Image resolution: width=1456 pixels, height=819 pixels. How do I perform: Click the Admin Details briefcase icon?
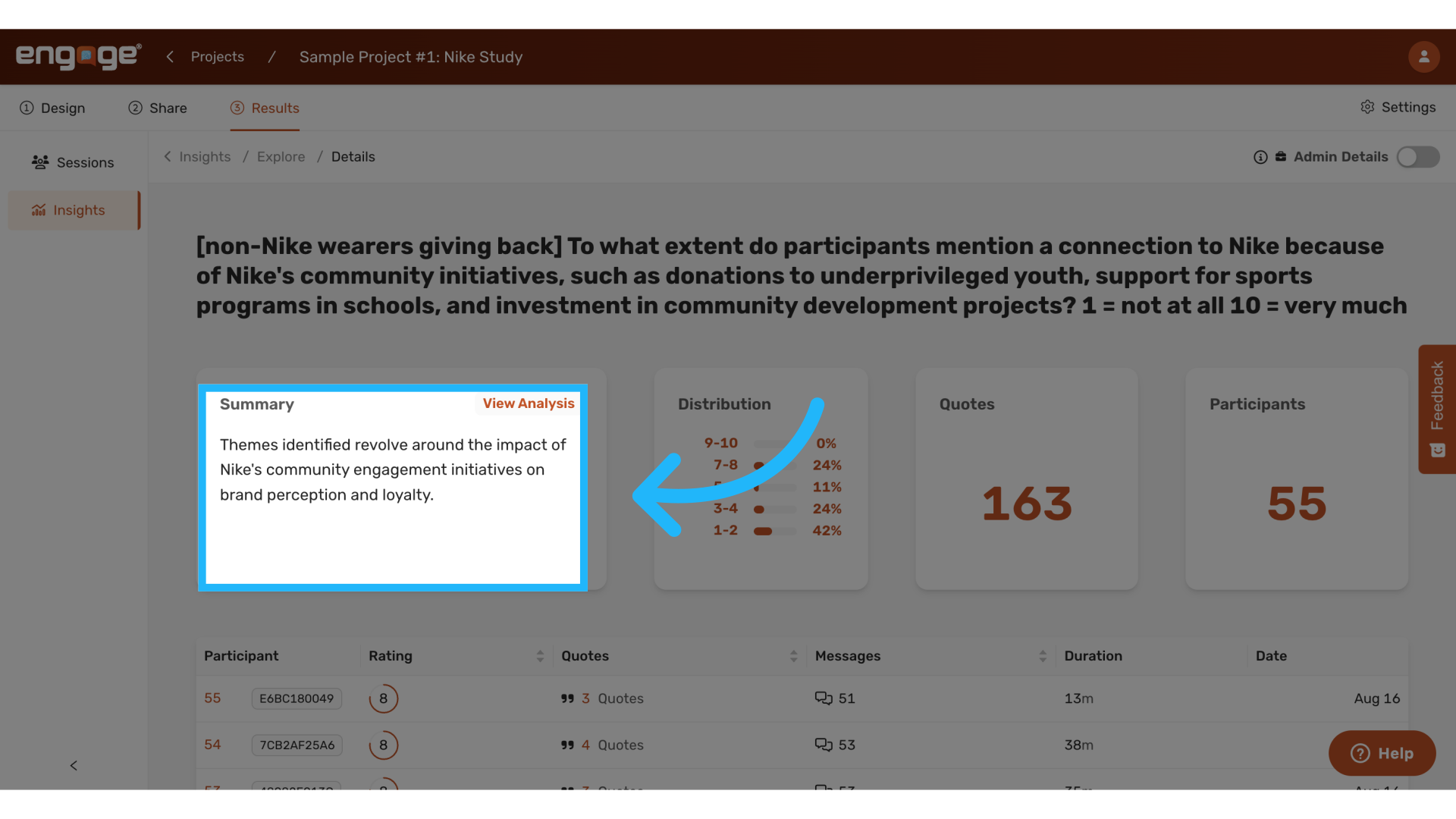[1281, 157]
